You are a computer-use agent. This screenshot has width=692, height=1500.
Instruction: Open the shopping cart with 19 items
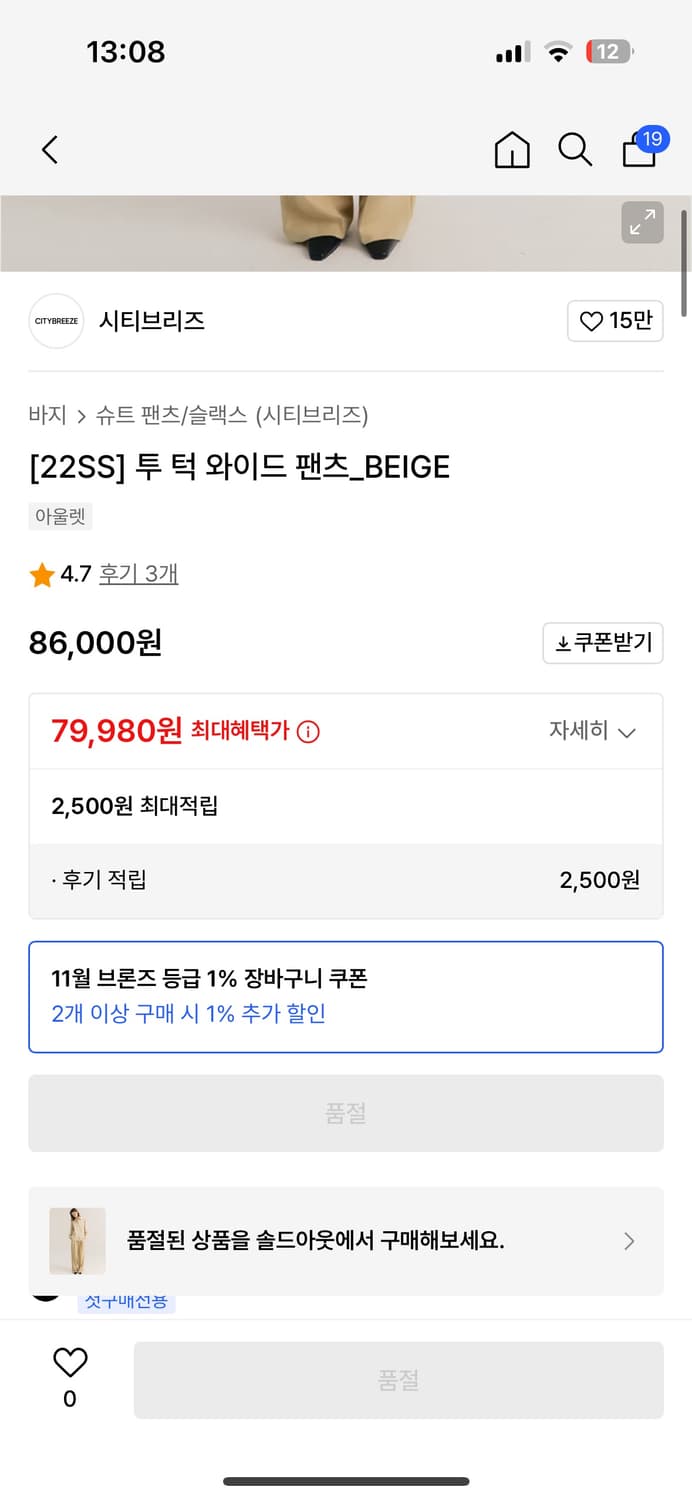point(638,152)
